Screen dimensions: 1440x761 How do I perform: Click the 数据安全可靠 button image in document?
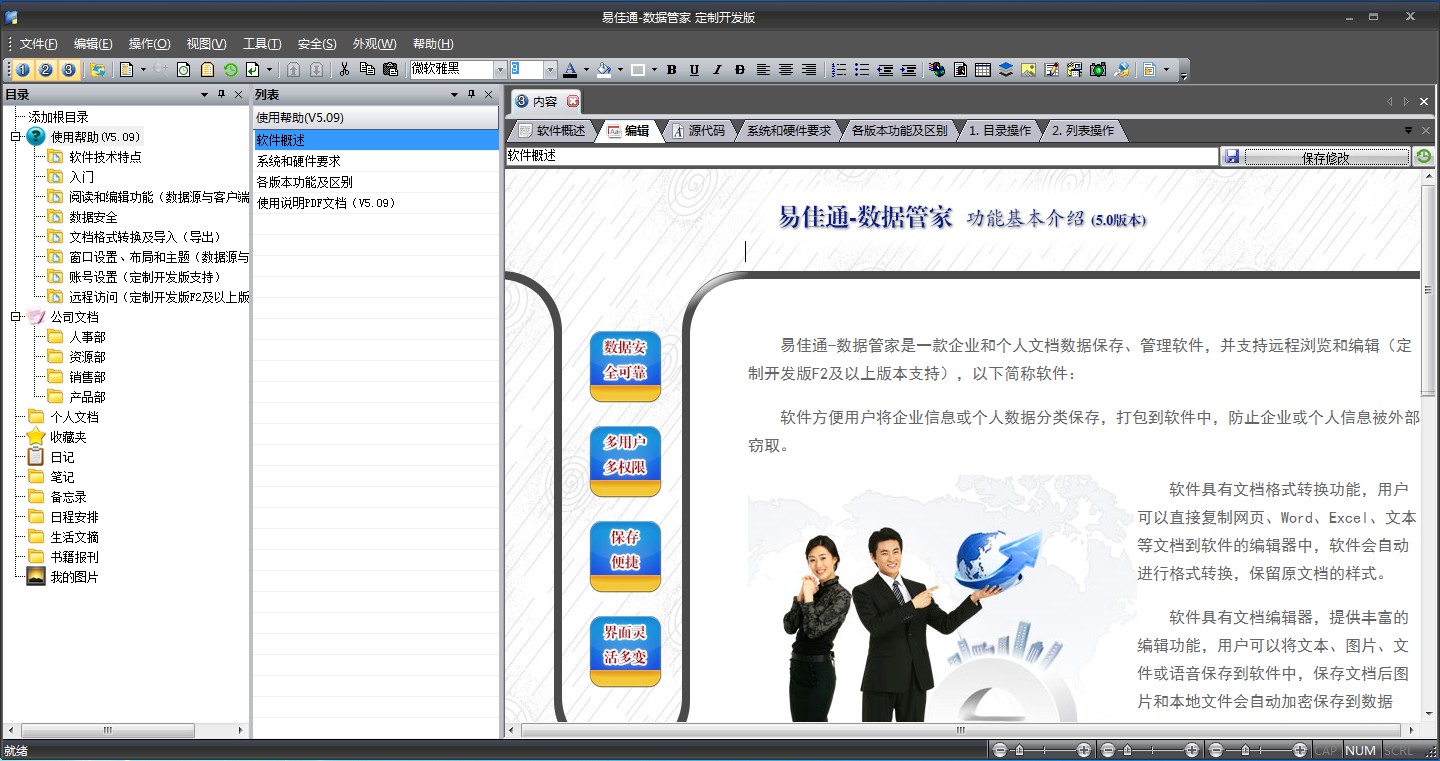(625, 366)
